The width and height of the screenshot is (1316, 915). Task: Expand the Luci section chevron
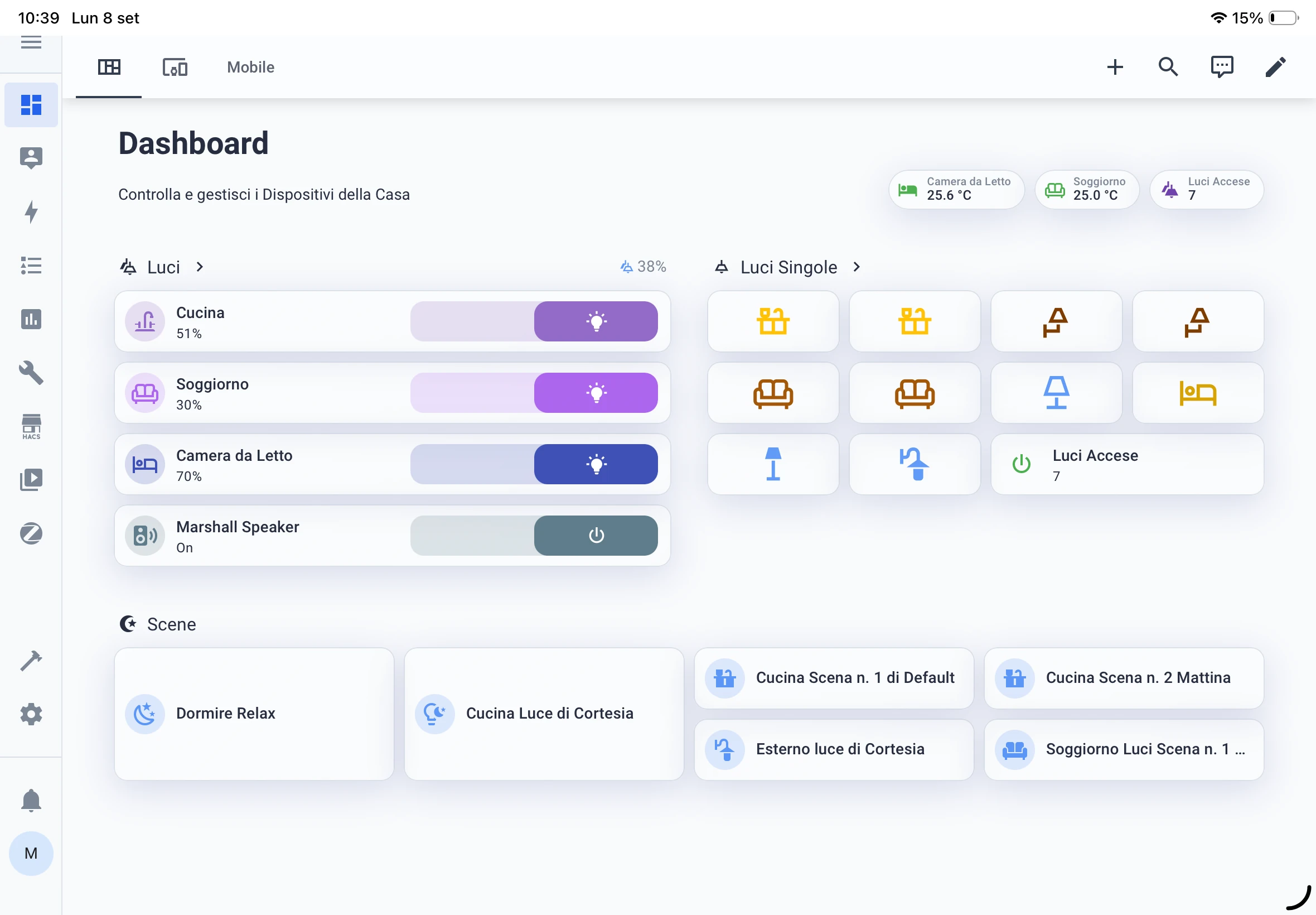pos(200,267)
